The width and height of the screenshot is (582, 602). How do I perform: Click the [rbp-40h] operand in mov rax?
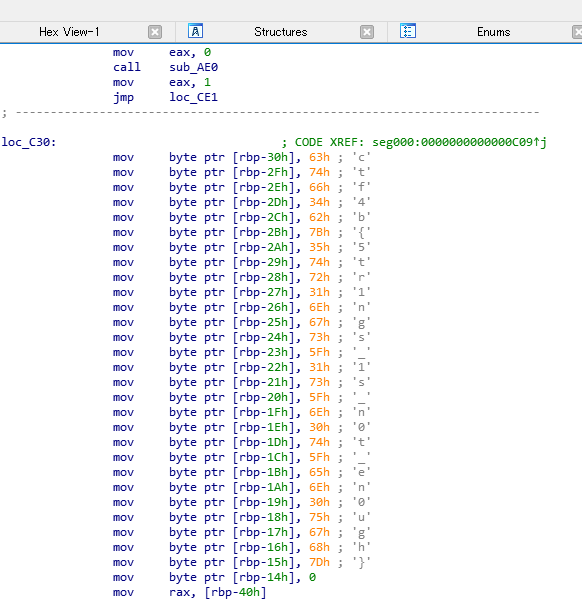[235, 592]
